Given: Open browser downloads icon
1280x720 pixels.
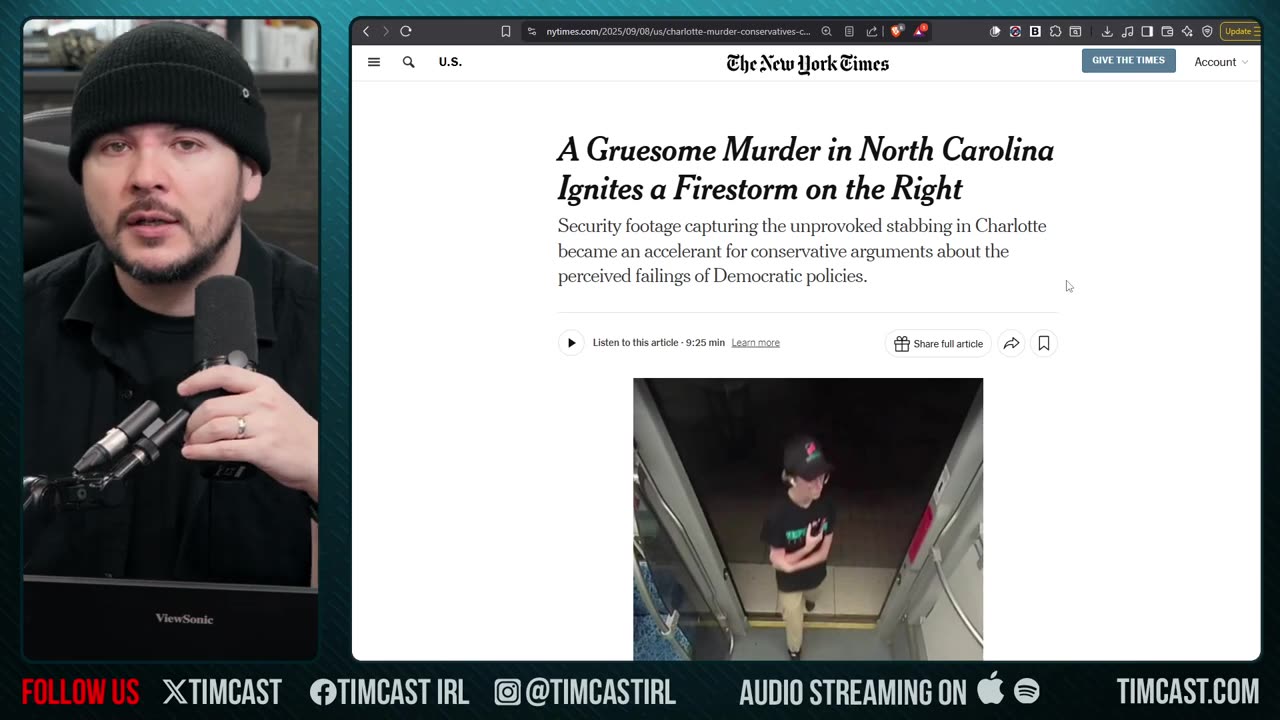Looking at the screenshot, I should pyautogui.click(x=1107, y=31).
